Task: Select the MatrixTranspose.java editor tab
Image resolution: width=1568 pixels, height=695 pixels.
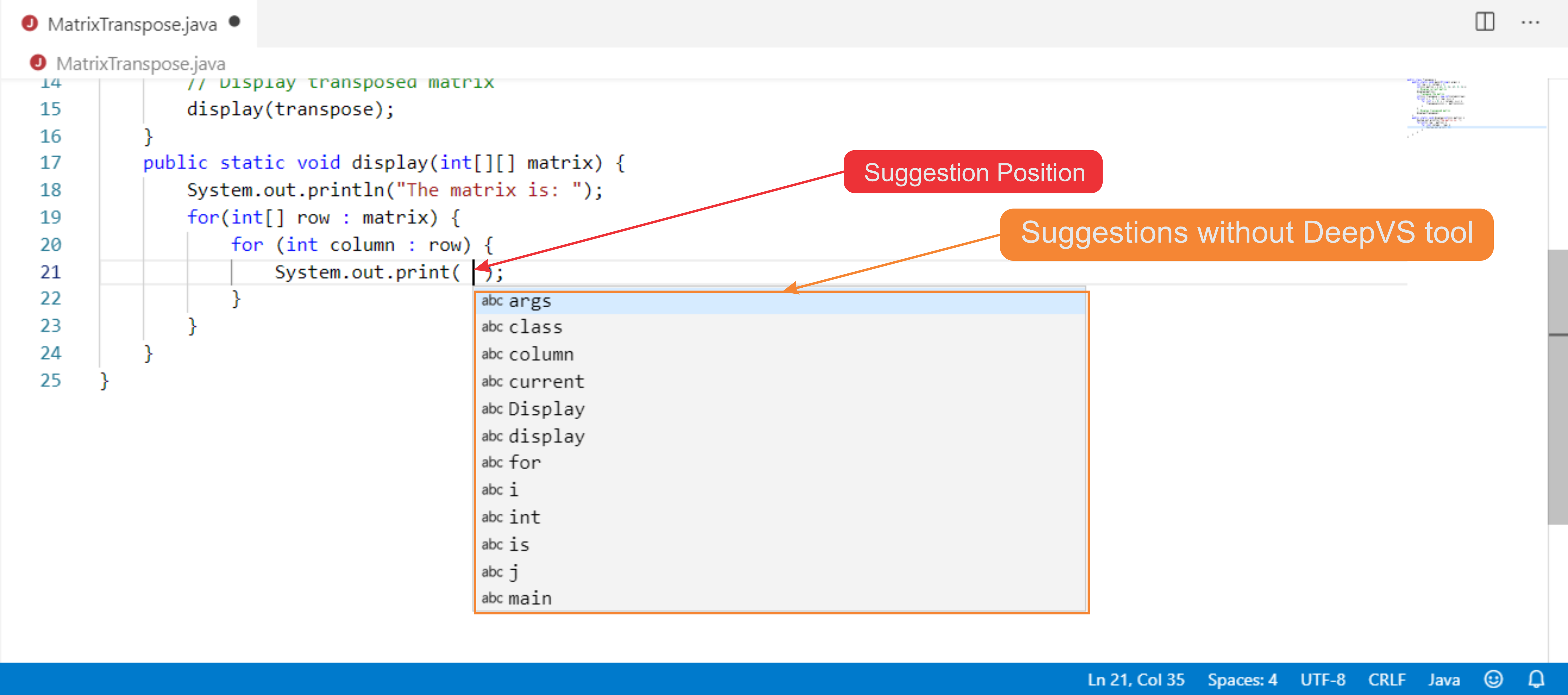Action: pyautogui.click(x=128, y=24)
